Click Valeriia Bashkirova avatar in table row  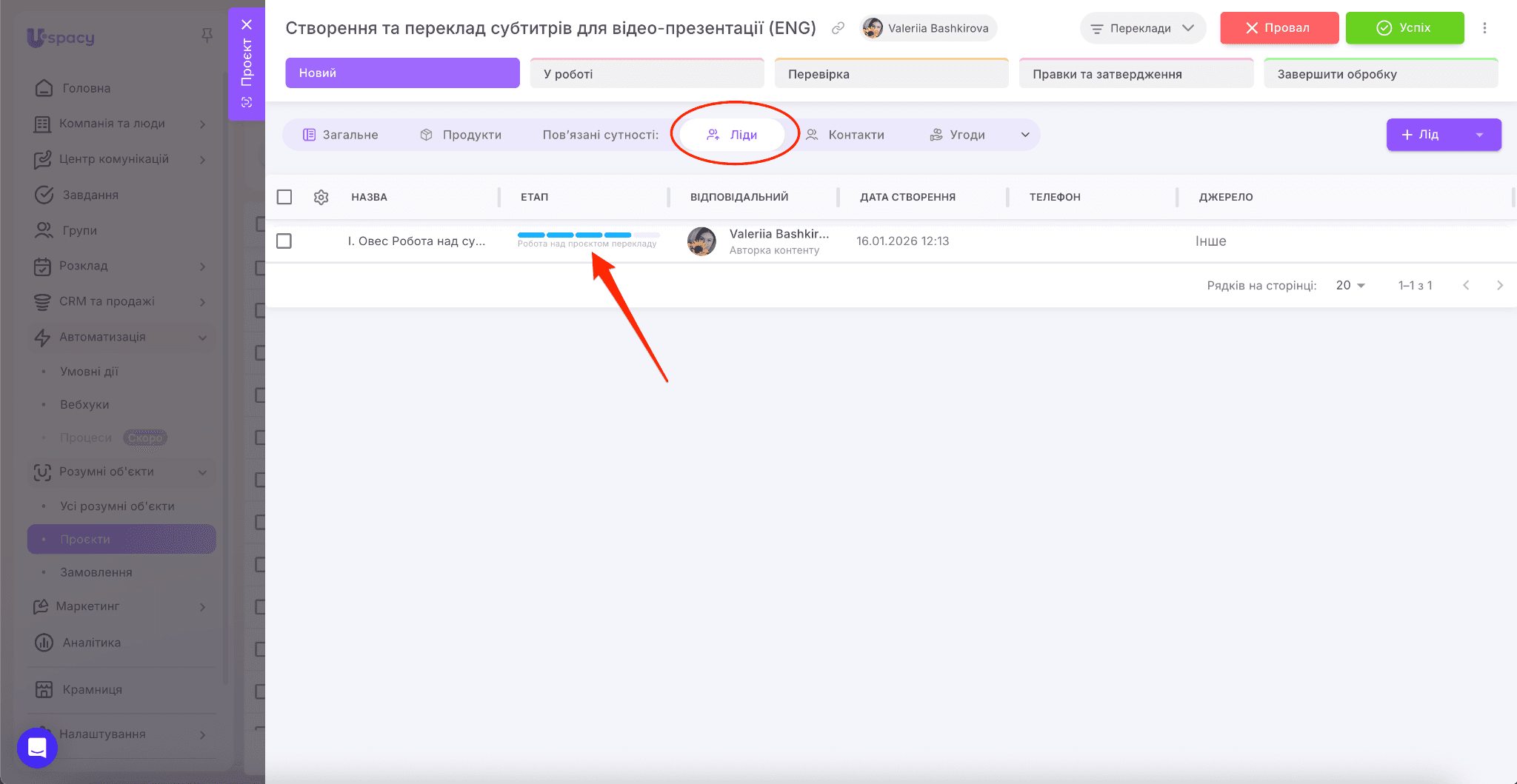pos(701,241)
